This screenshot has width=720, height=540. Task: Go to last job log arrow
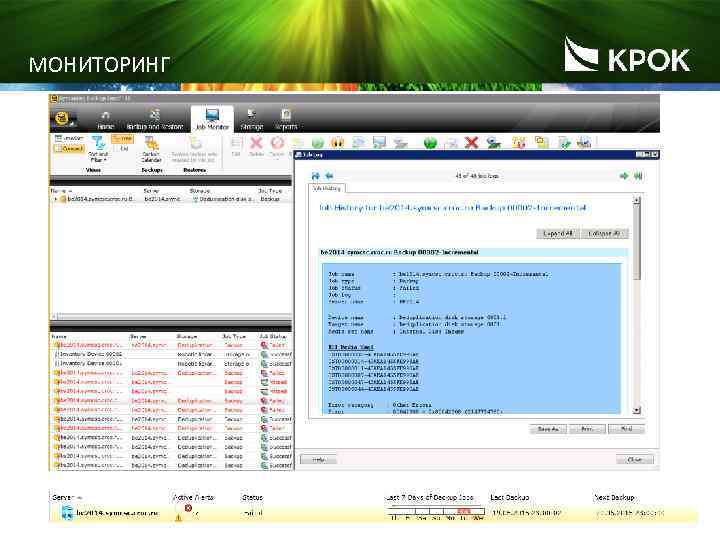click(638, 176)
